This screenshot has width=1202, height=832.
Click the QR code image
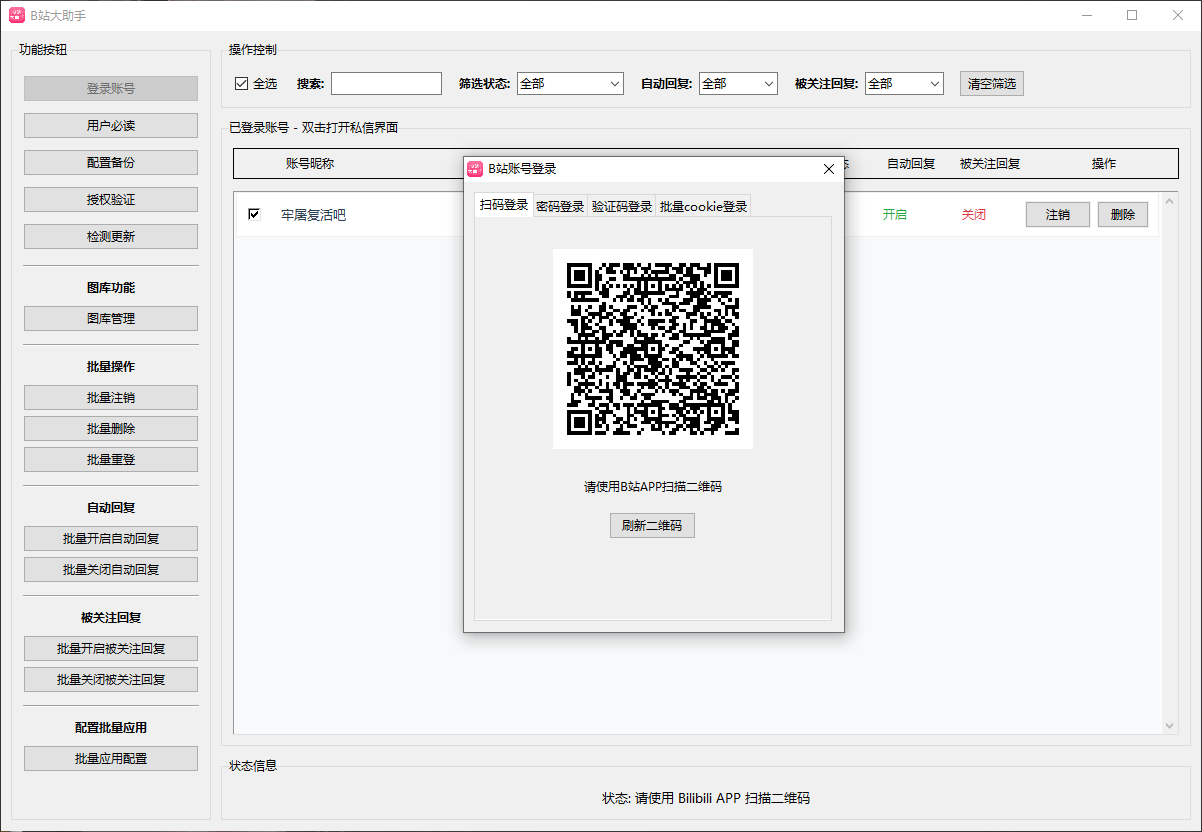[652, 348]
